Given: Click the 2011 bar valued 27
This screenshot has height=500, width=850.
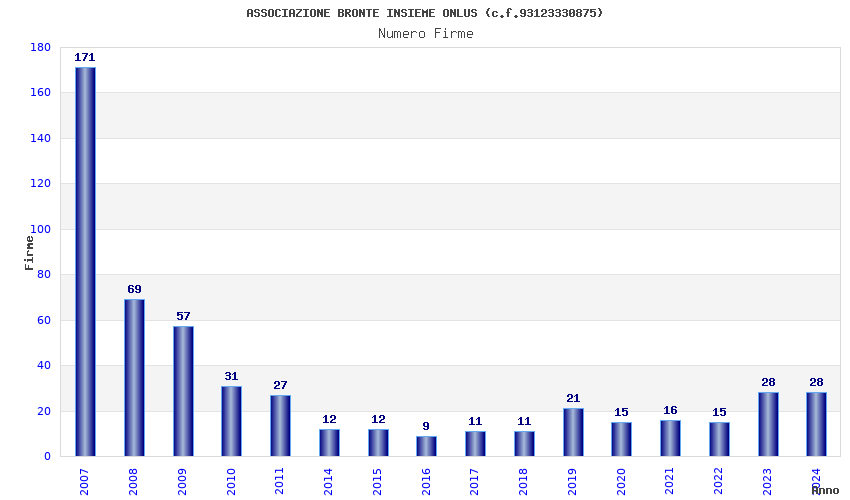Looking at the screenshot, I should tap(280, 425).
